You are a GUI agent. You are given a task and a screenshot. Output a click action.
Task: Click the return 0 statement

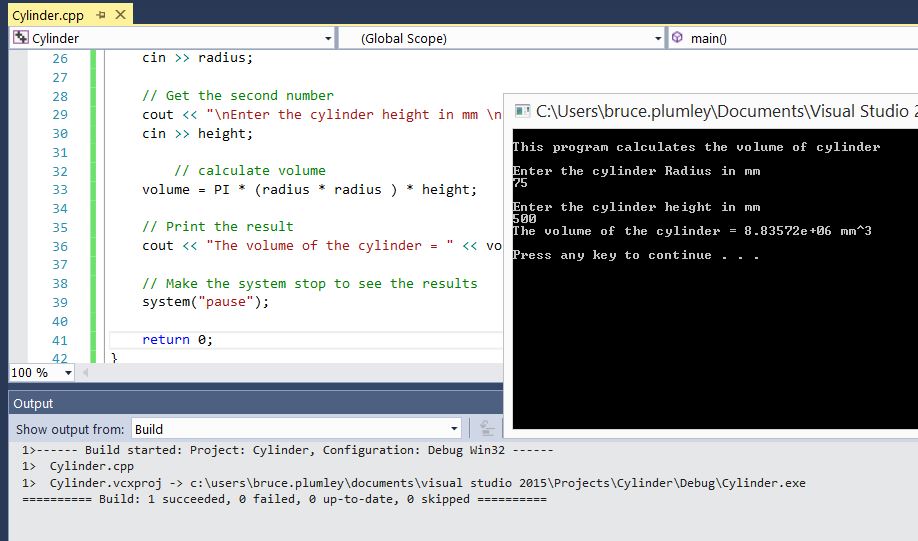177,339
